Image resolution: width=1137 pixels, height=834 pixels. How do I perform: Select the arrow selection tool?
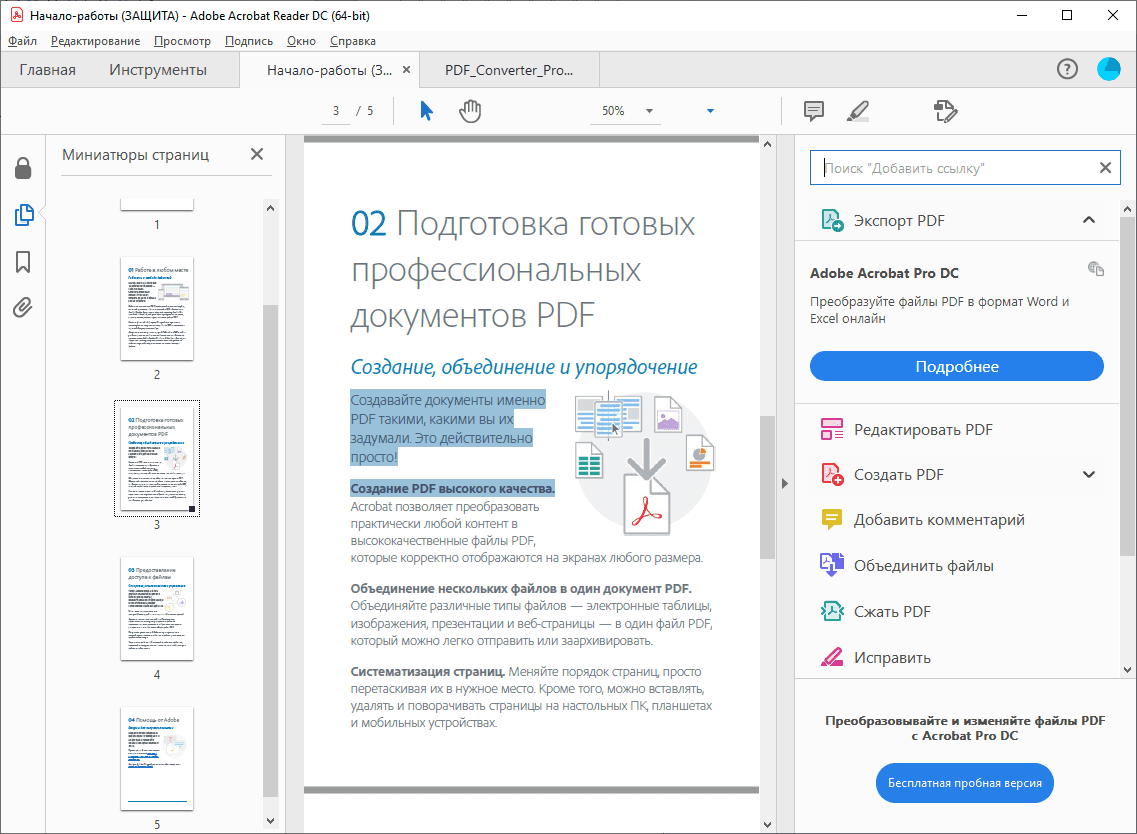pos(427,111)
